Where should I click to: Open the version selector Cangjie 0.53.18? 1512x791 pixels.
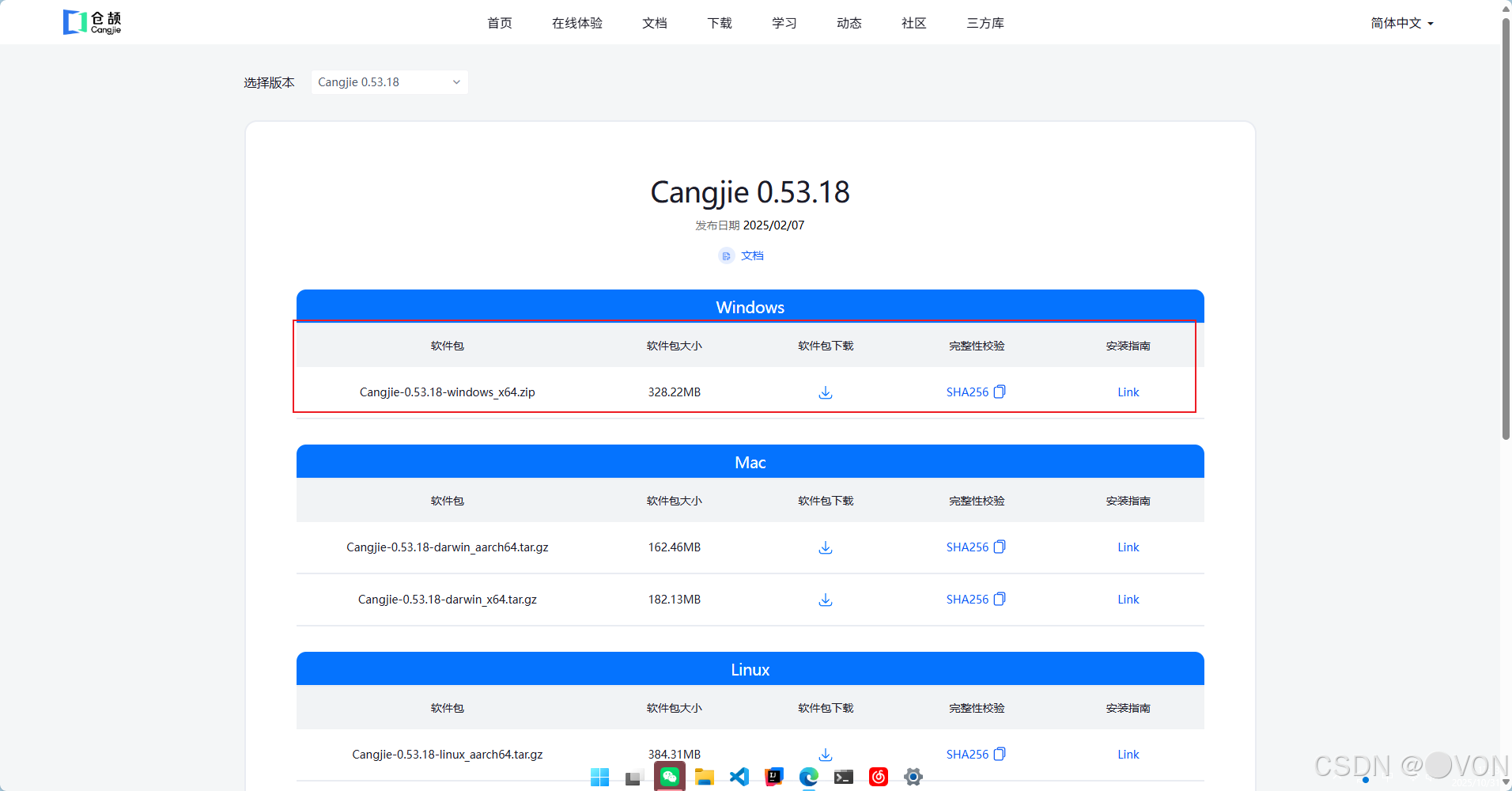point(390,82)
